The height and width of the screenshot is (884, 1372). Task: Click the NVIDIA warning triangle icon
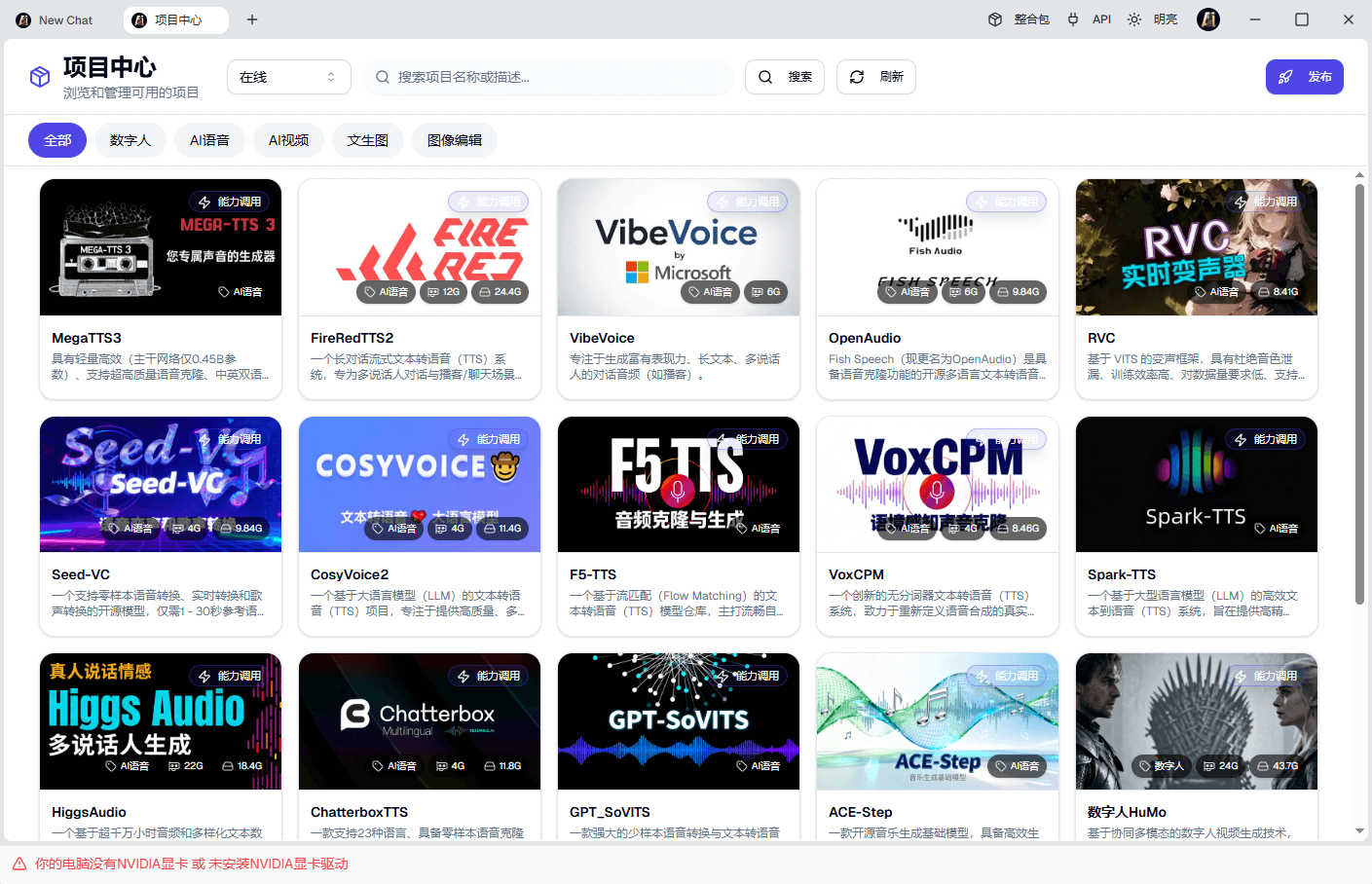click(19, 864)
